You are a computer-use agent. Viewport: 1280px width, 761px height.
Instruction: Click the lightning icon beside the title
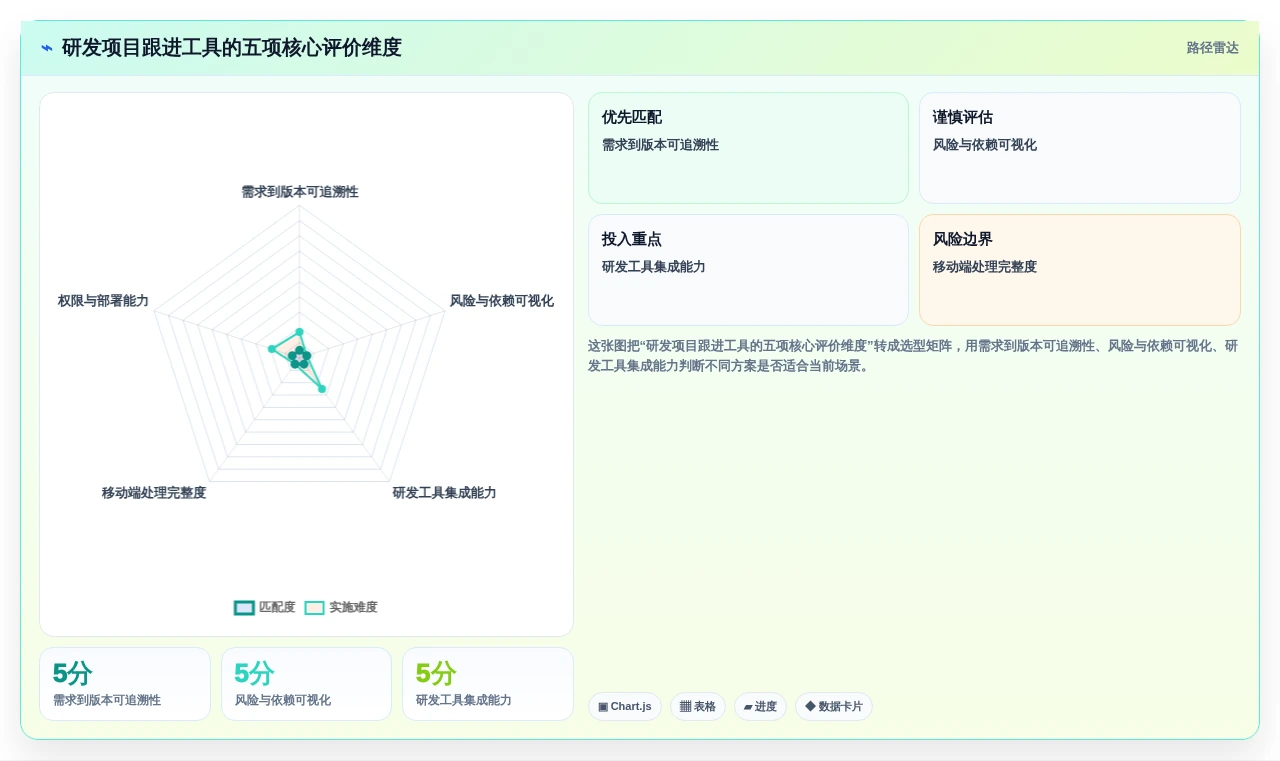coord(47,48)
